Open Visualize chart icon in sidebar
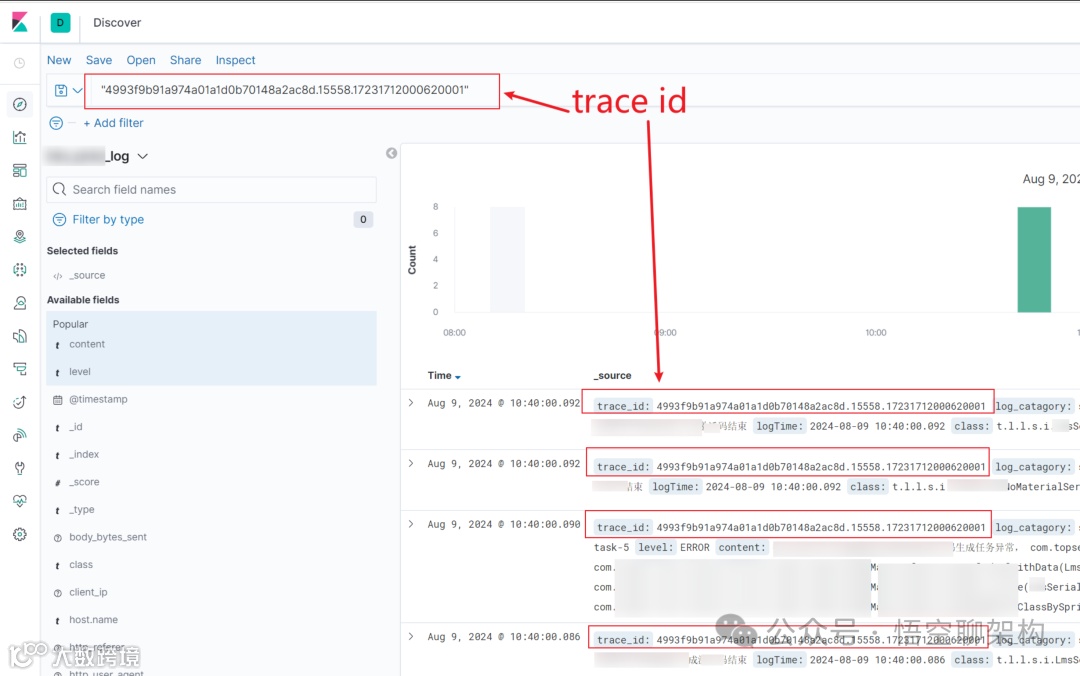Viewport: 1080px width, 676px height. (19, 137)
